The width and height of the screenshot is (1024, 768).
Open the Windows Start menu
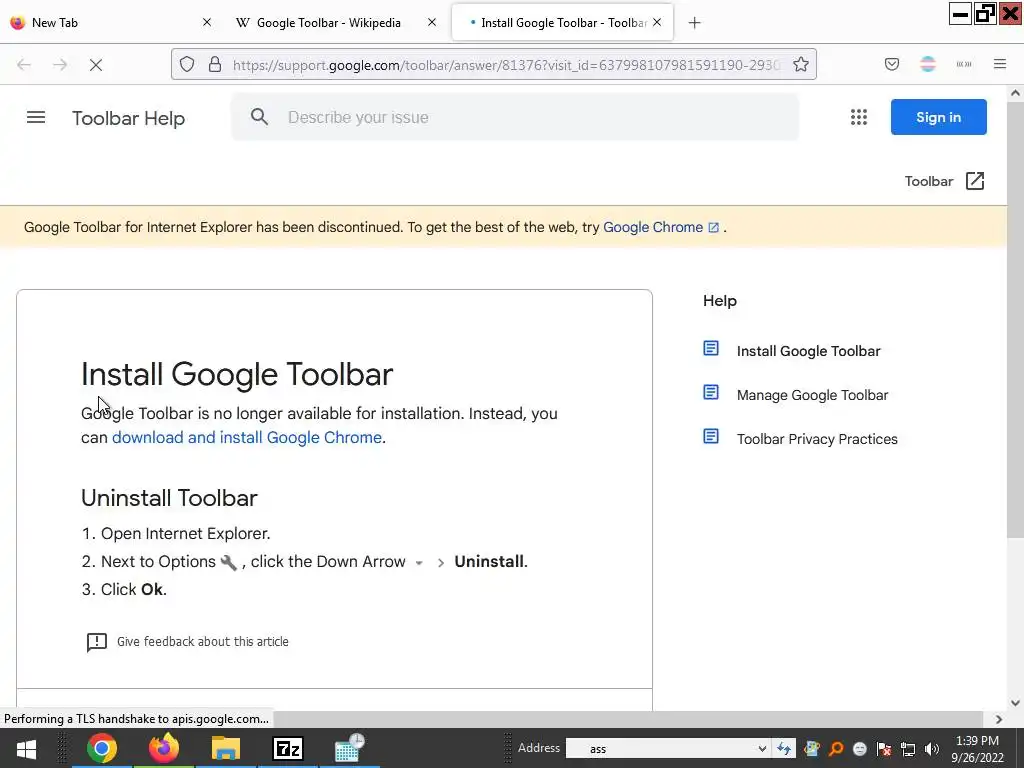point(26,748)
